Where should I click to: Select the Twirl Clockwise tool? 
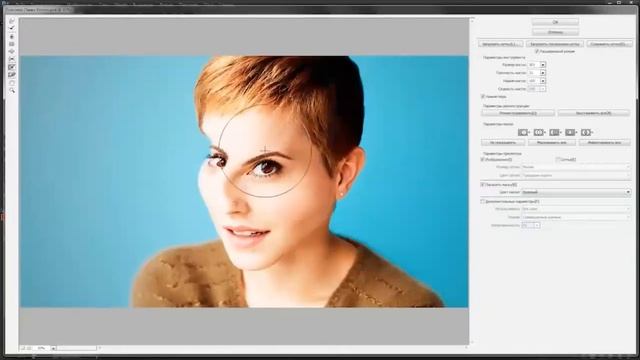click(12, 36)
